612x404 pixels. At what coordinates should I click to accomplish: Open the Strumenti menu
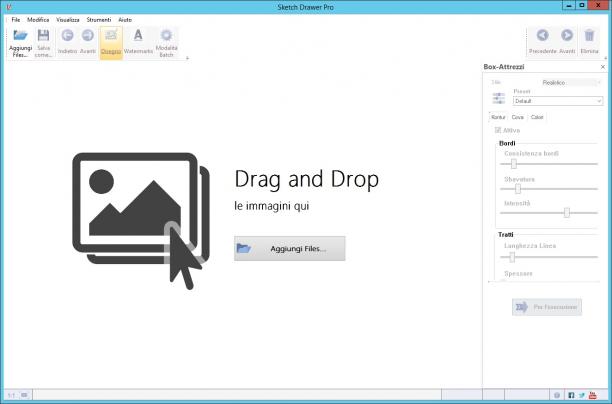pyautogui.click(x=99, y=20)
